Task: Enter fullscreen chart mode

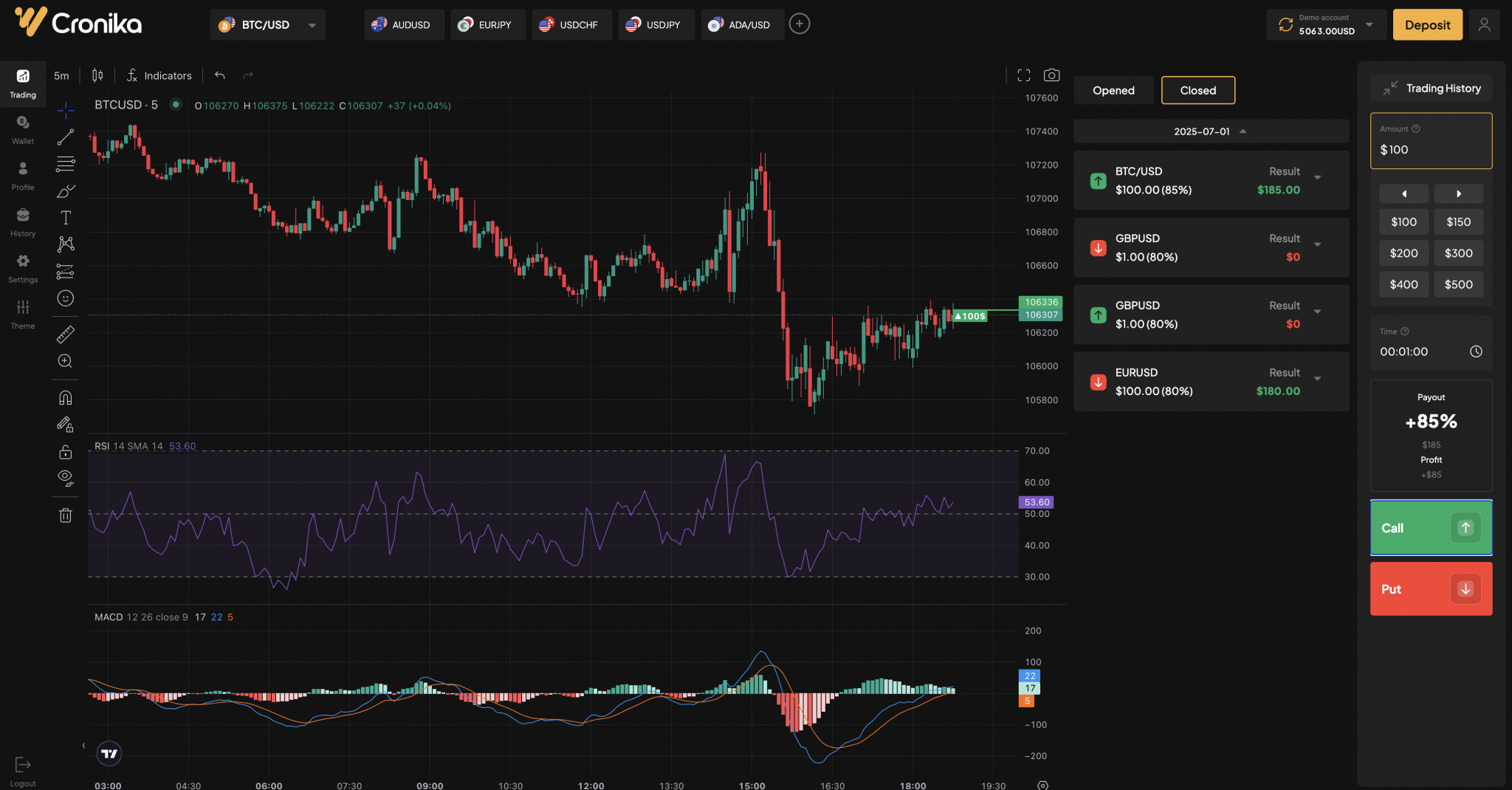Action: [x=1024, y=75]
